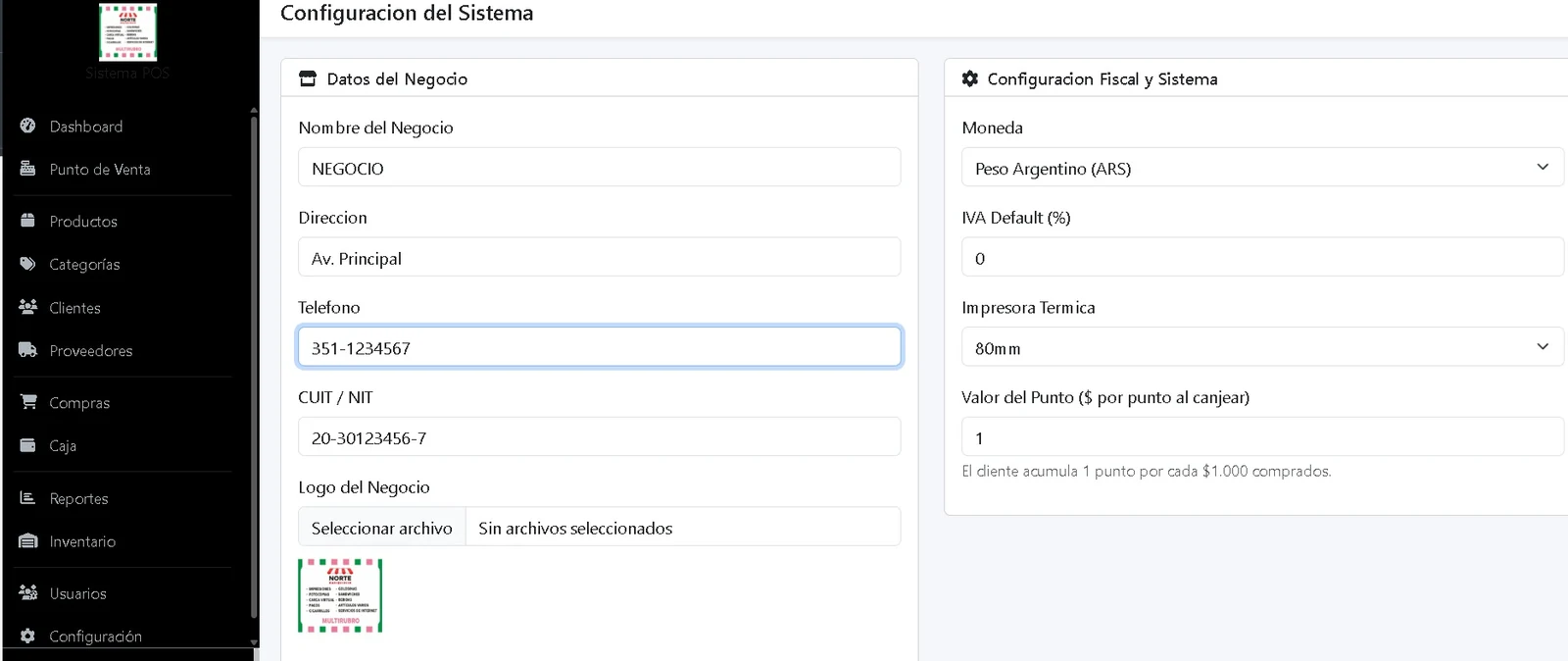Click the Configuracion del Sistema heading
1568x661 pixels.
coord(407,13)
